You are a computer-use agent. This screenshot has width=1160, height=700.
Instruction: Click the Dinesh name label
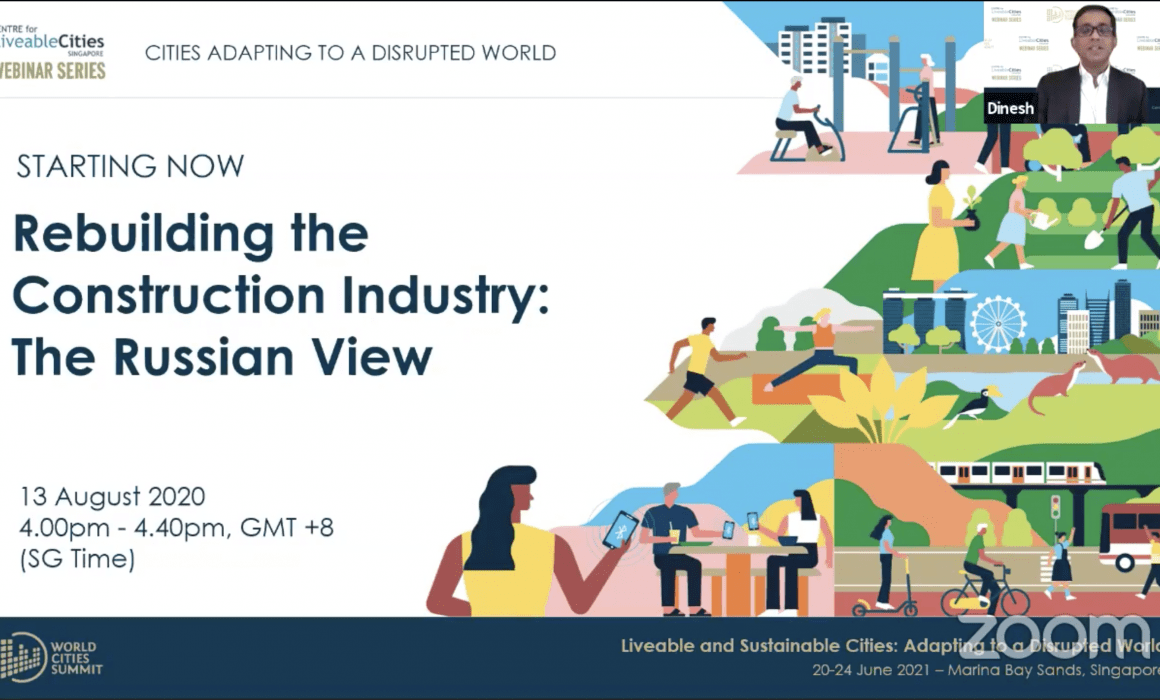click(1009, 108)
